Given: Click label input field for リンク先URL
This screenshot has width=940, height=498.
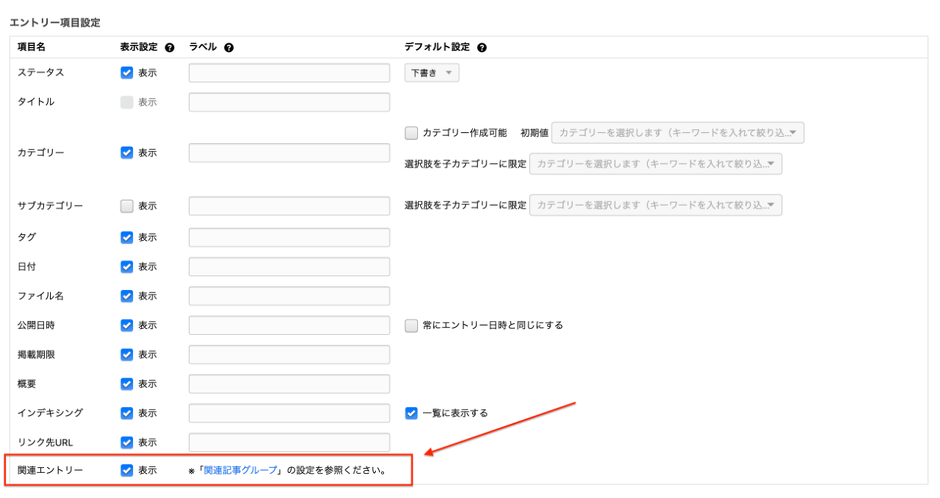Looking at the screenshot, I should (289, 442).
